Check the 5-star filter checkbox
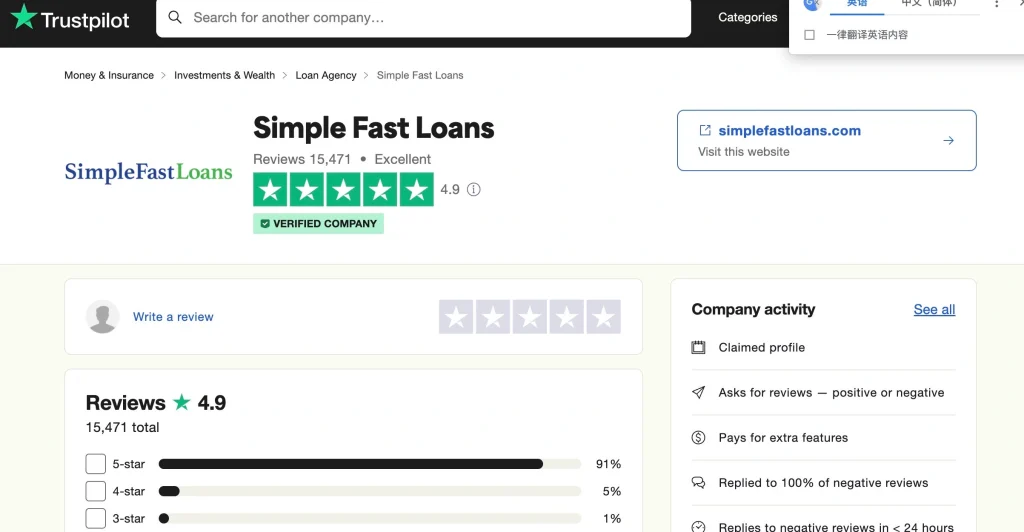 (x=95, y=464)
